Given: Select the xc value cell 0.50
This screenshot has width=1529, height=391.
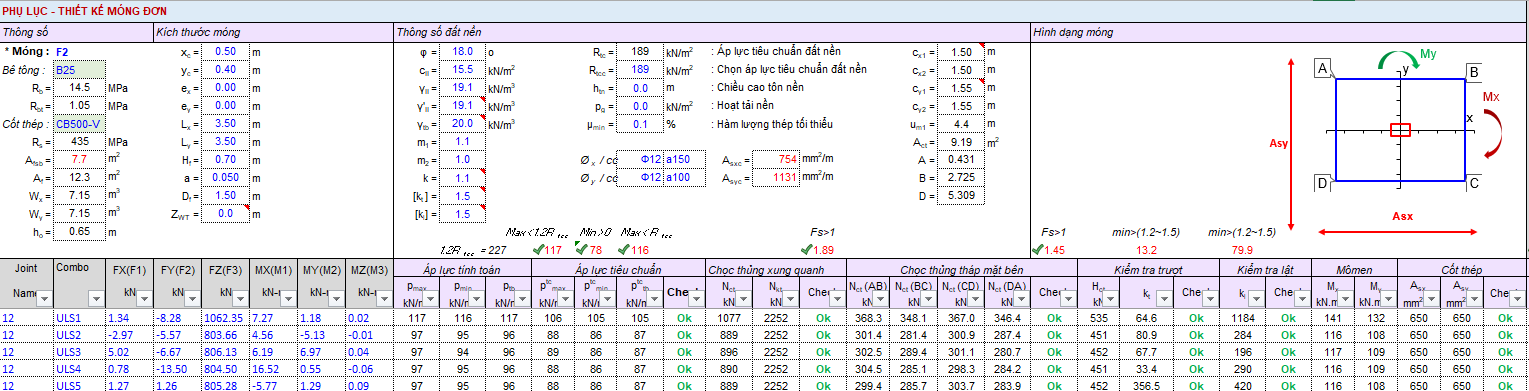Looking at the screenshot, I should coord(225,51).
